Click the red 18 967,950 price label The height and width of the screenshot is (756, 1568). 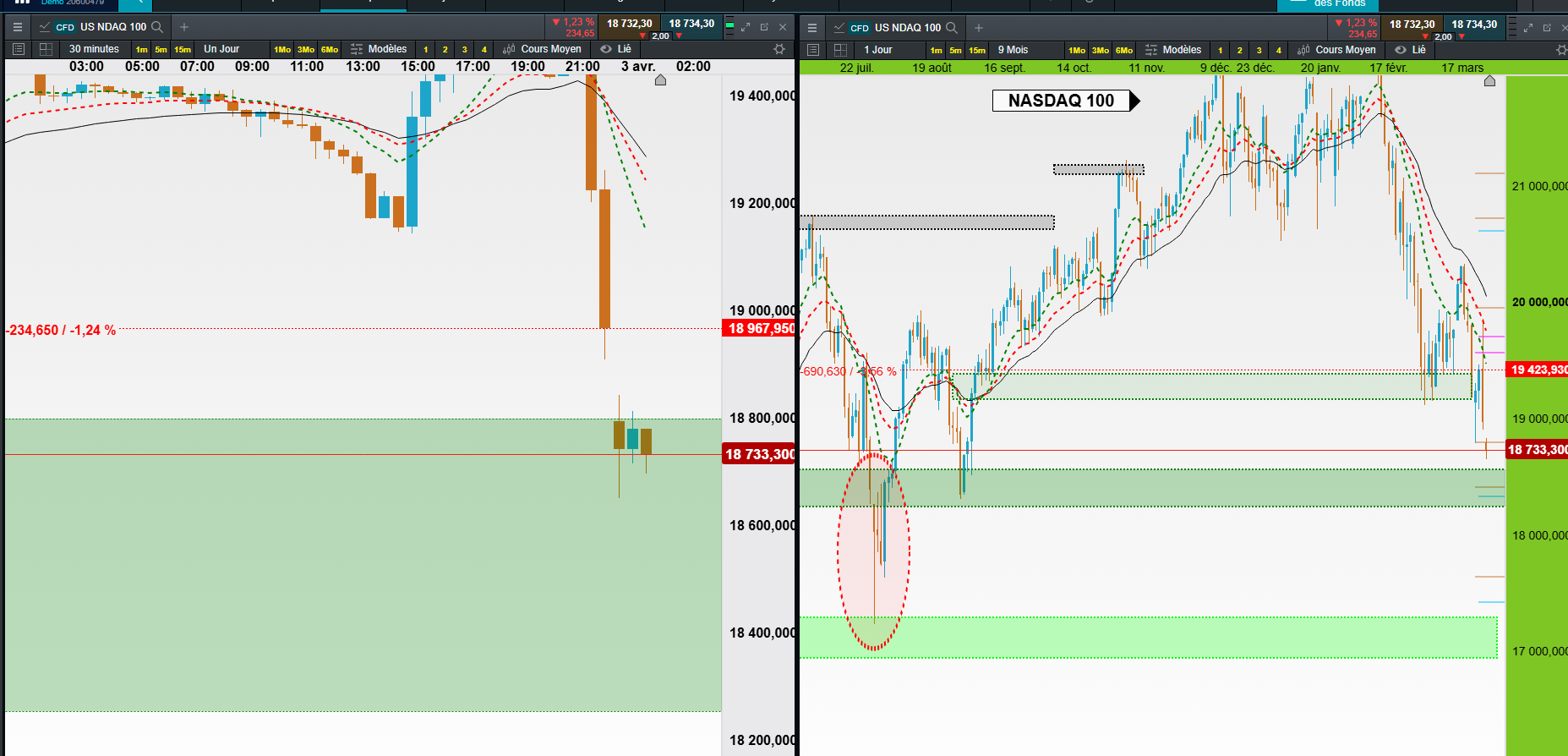coord(759,329)
